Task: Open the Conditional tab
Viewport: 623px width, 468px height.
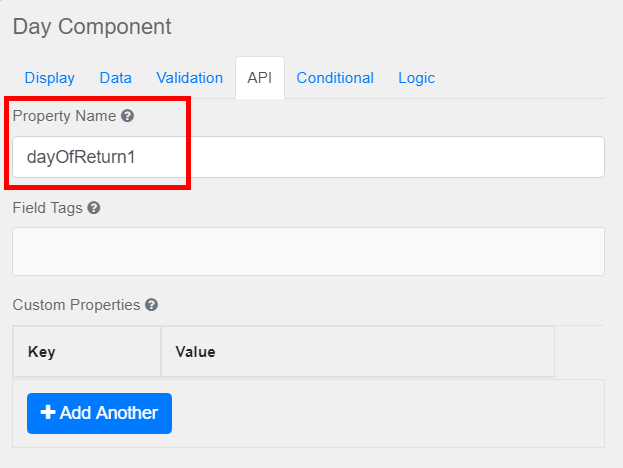Action: point(335,78)
